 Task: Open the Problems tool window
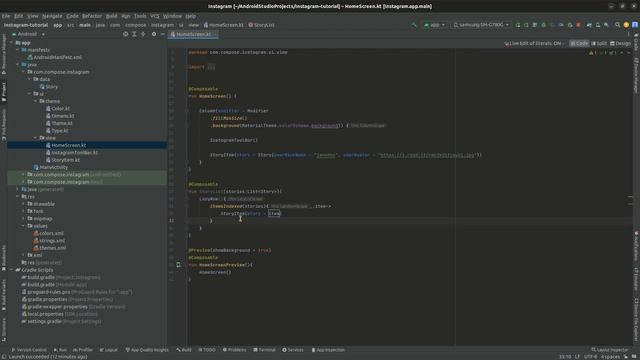pos(234,350)
